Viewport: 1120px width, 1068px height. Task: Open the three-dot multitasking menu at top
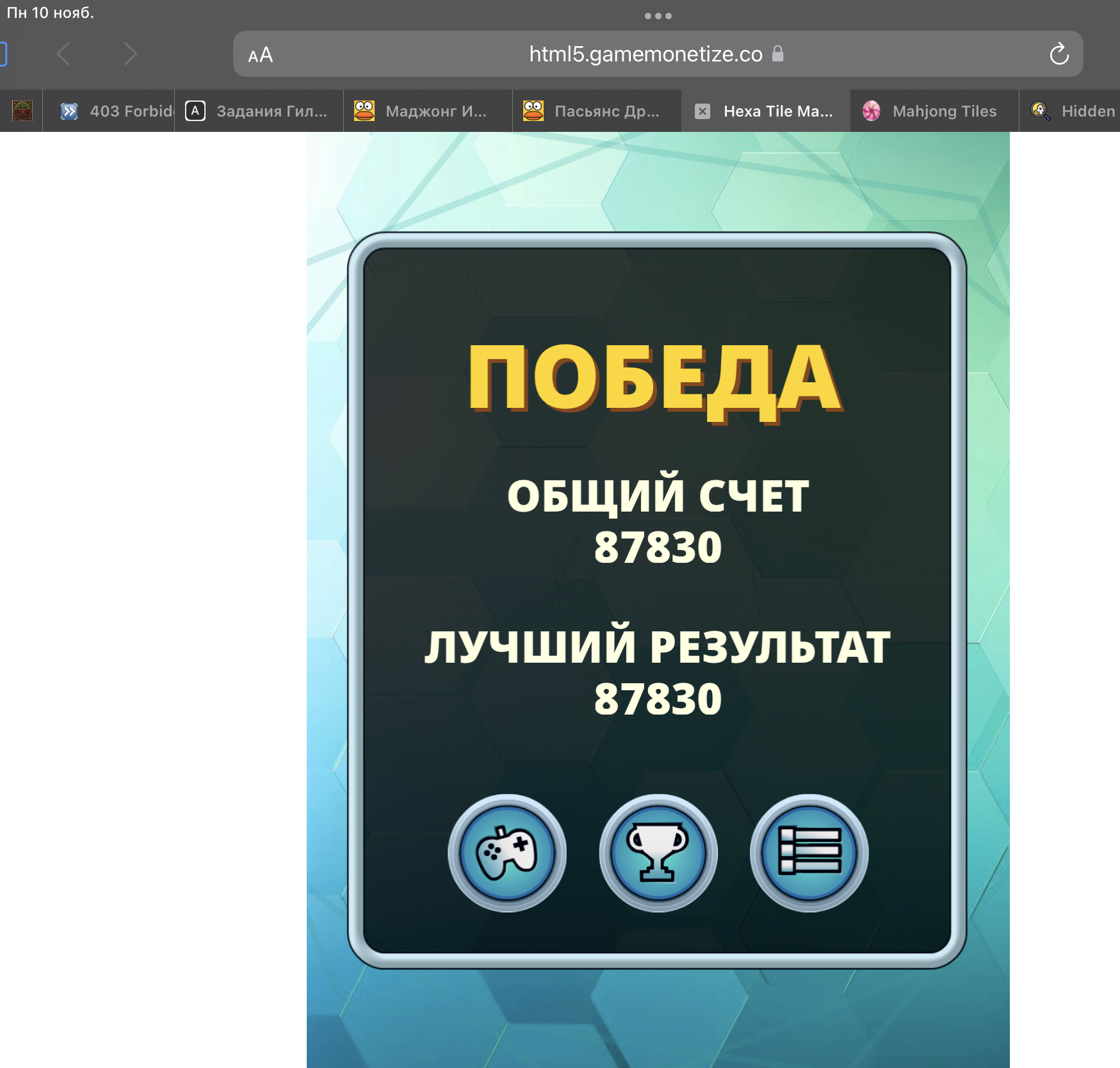click(658, 16)
